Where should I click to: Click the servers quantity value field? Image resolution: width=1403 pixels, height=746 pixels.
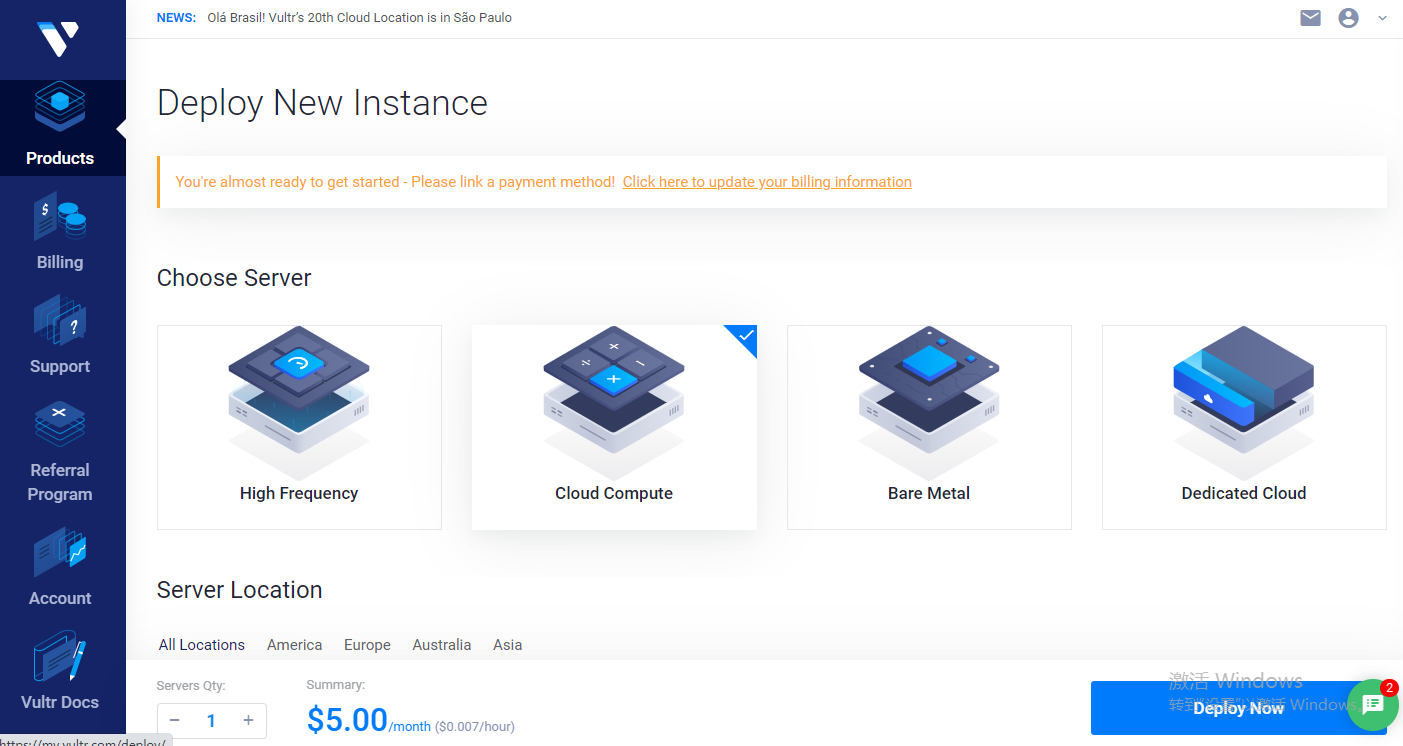click(211, 721)
